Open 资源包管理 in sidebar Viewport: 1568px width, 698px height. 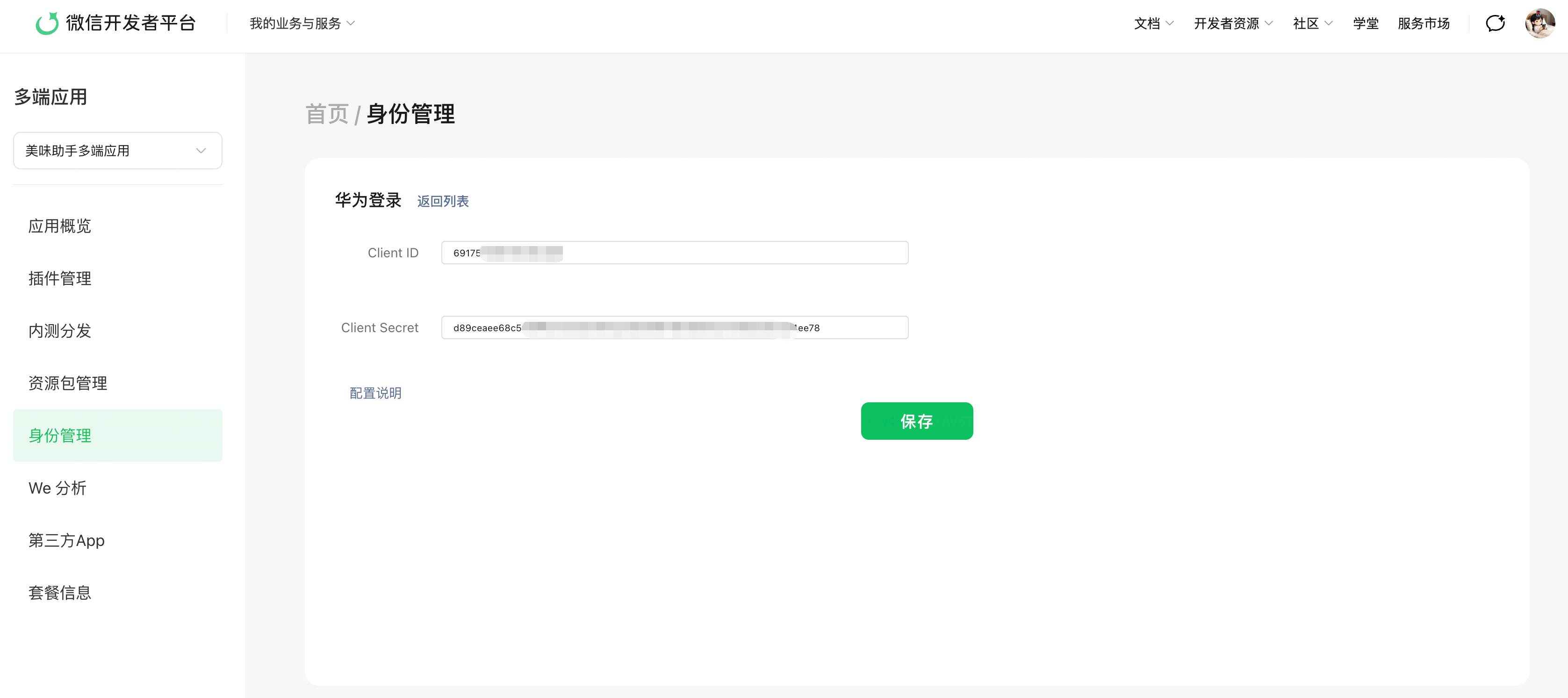point(68,383)
